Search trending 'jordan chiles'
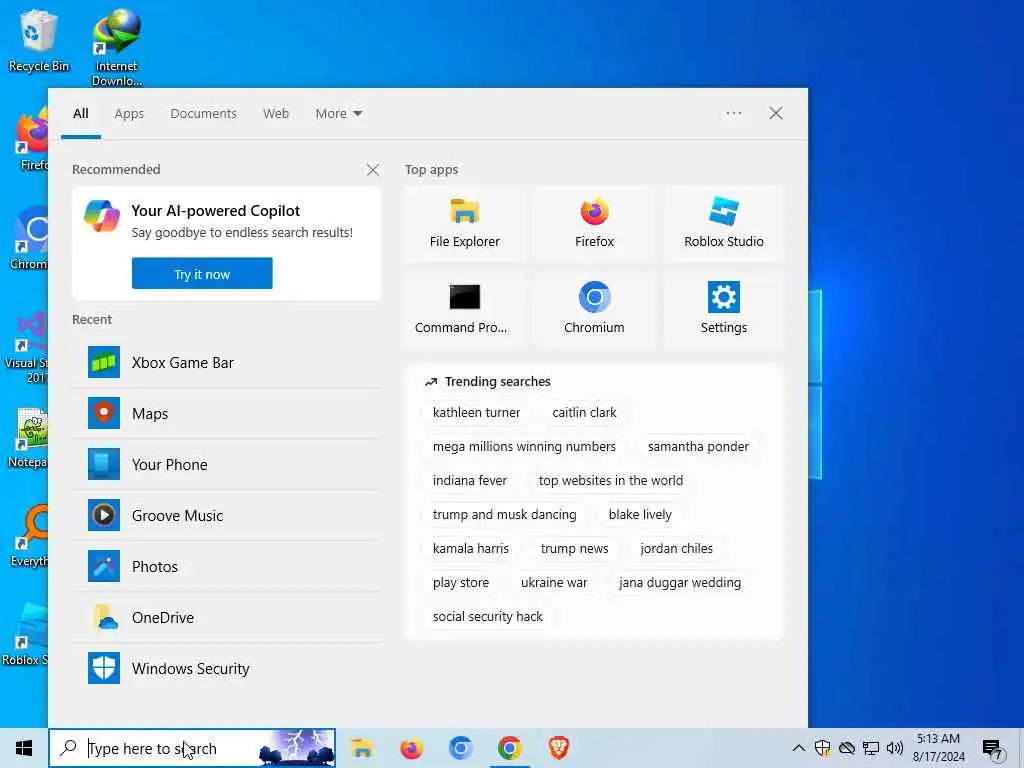Screen dimensions: 1024x768 (676, 549)
